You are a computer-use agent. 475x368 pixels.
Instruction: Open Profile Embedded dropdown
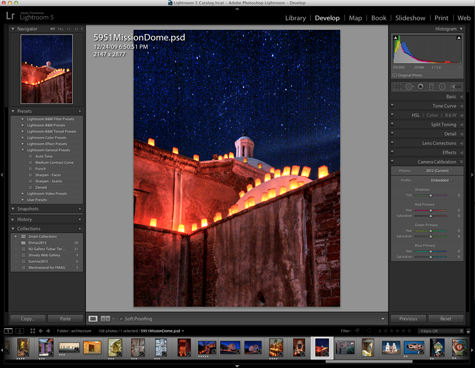coord(441,180)
